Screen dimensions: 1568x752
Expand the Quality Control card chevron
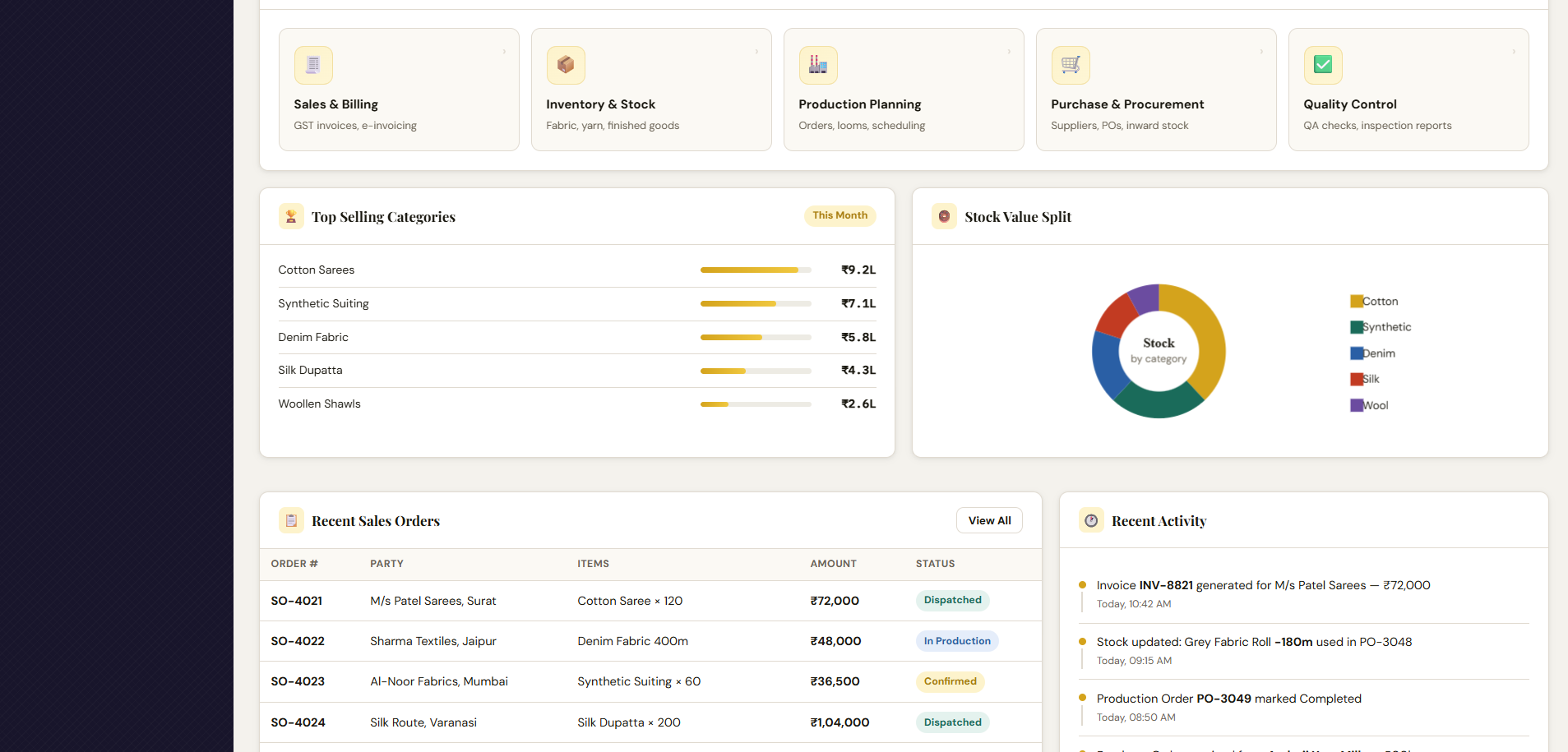(1514, 52)
